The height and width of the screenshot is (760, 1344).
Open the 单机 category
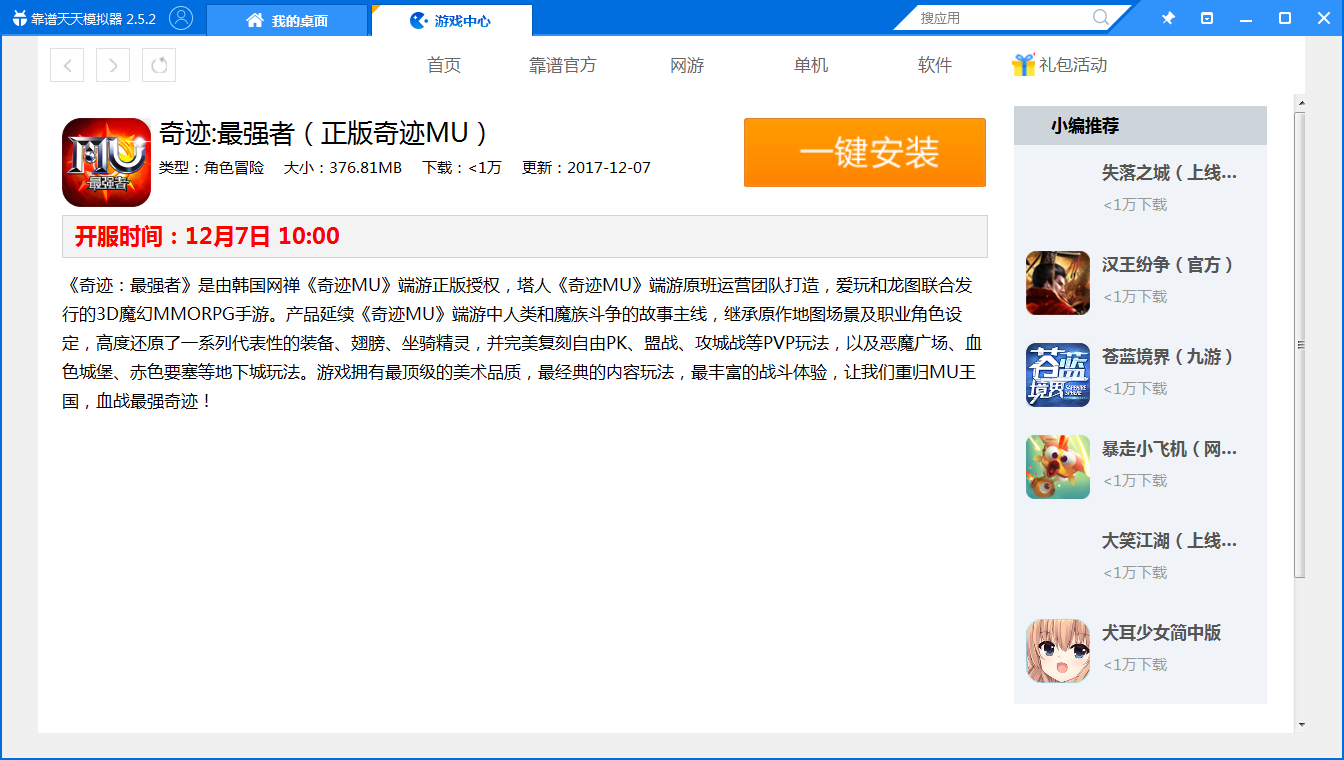coord(811,65)
